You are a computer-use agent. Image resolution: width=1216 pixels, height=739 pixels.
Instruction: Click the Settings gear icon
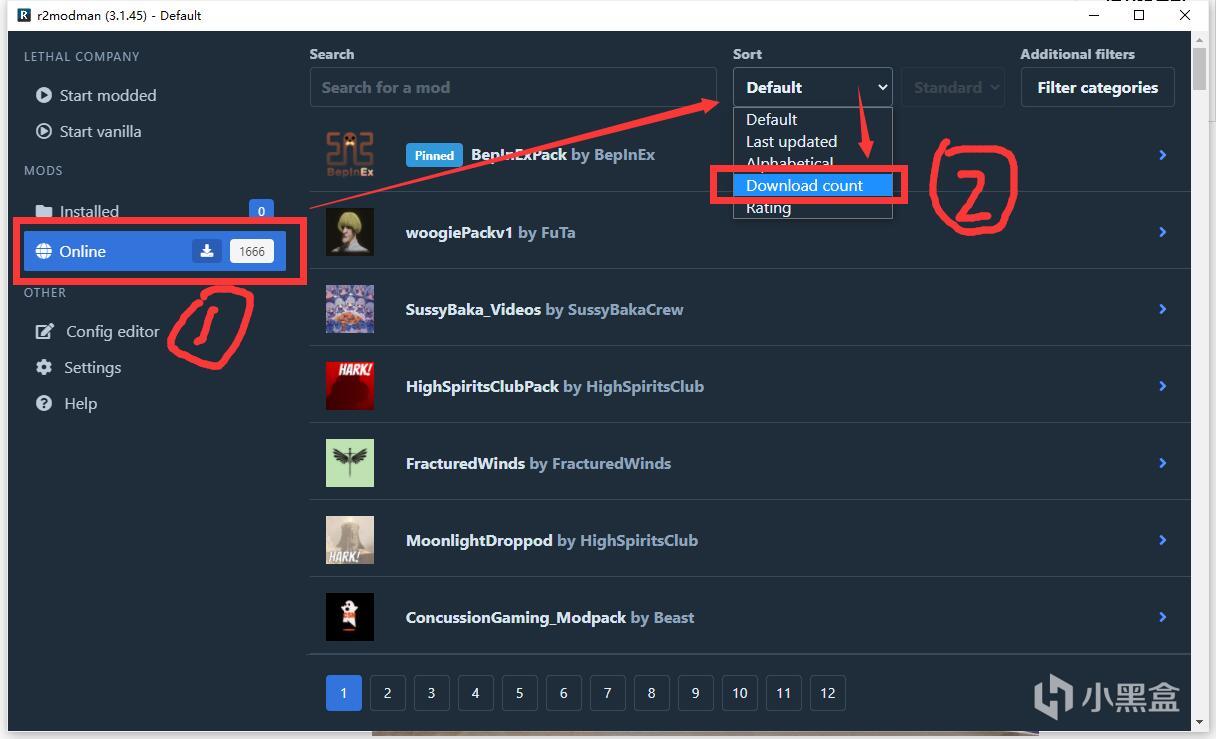pyautogui.click(x=44, y=367)
